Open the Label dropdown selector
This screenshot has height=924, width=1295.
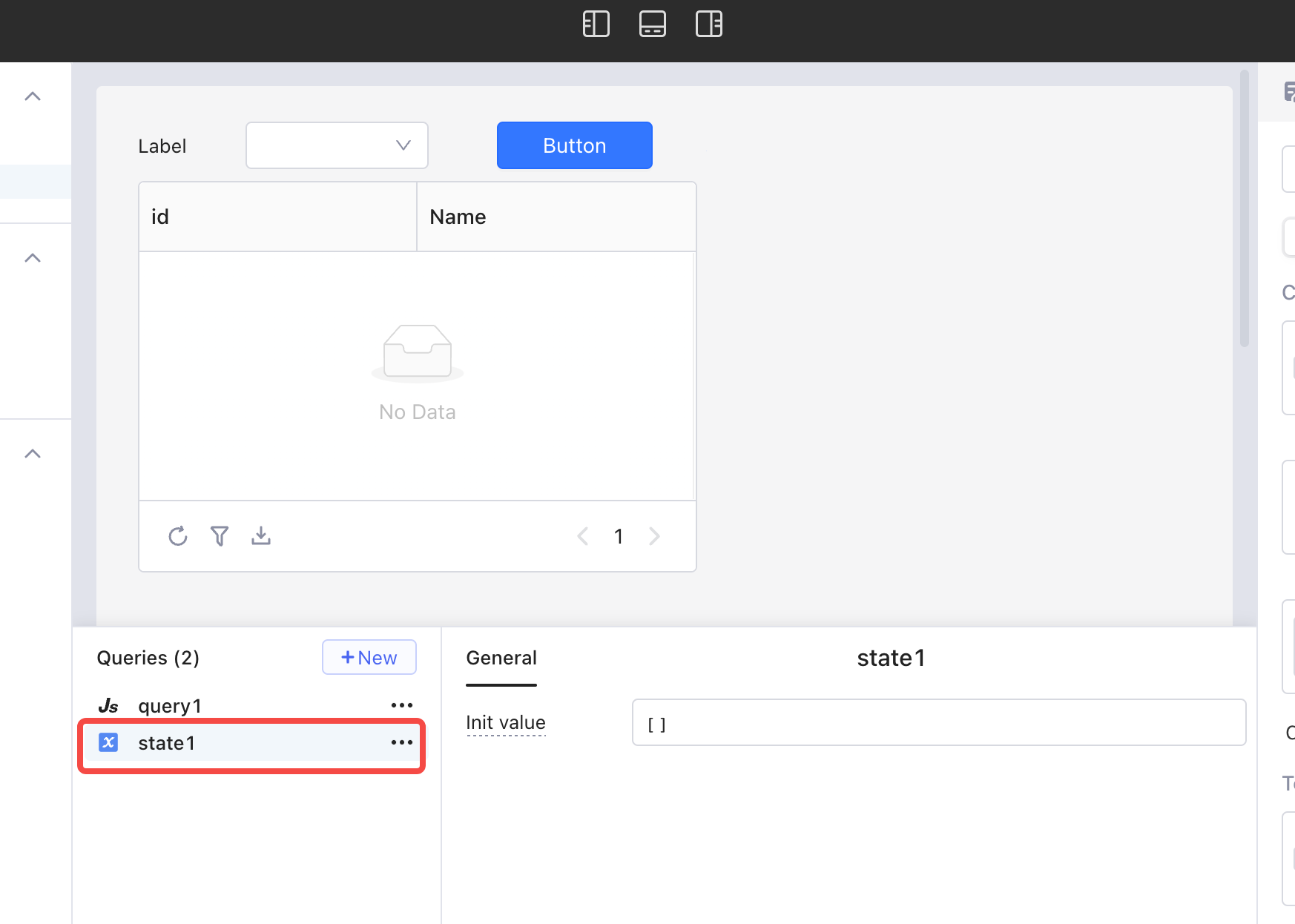(x=336, y=145)
